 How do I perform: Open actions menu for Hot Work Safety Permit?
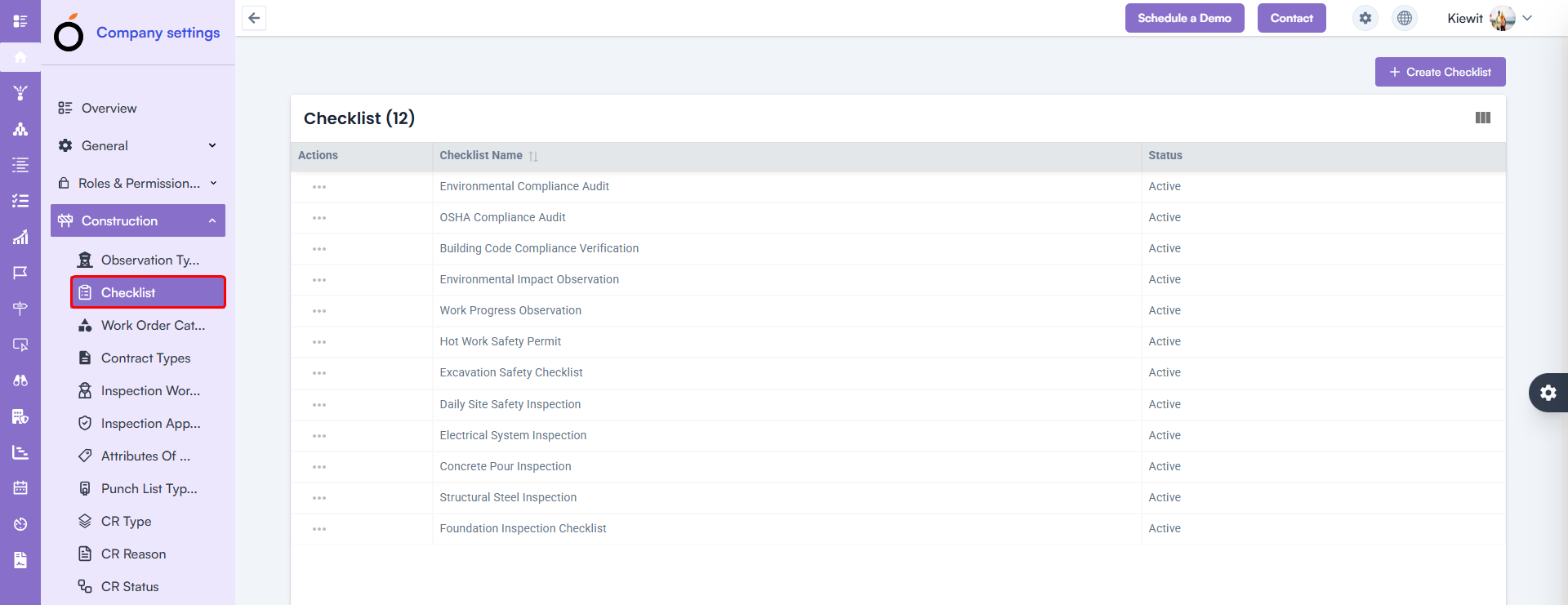pyautogui.click(x=319, y=342)
